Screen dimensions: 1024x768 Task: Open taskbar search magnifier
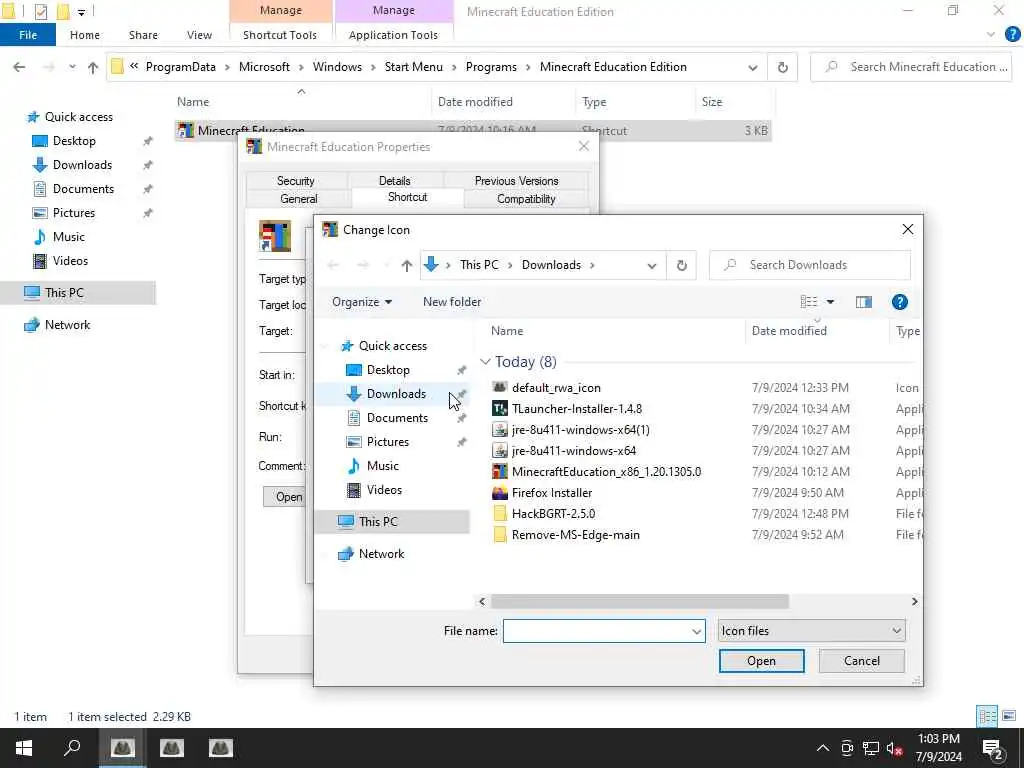pos(72,748)
